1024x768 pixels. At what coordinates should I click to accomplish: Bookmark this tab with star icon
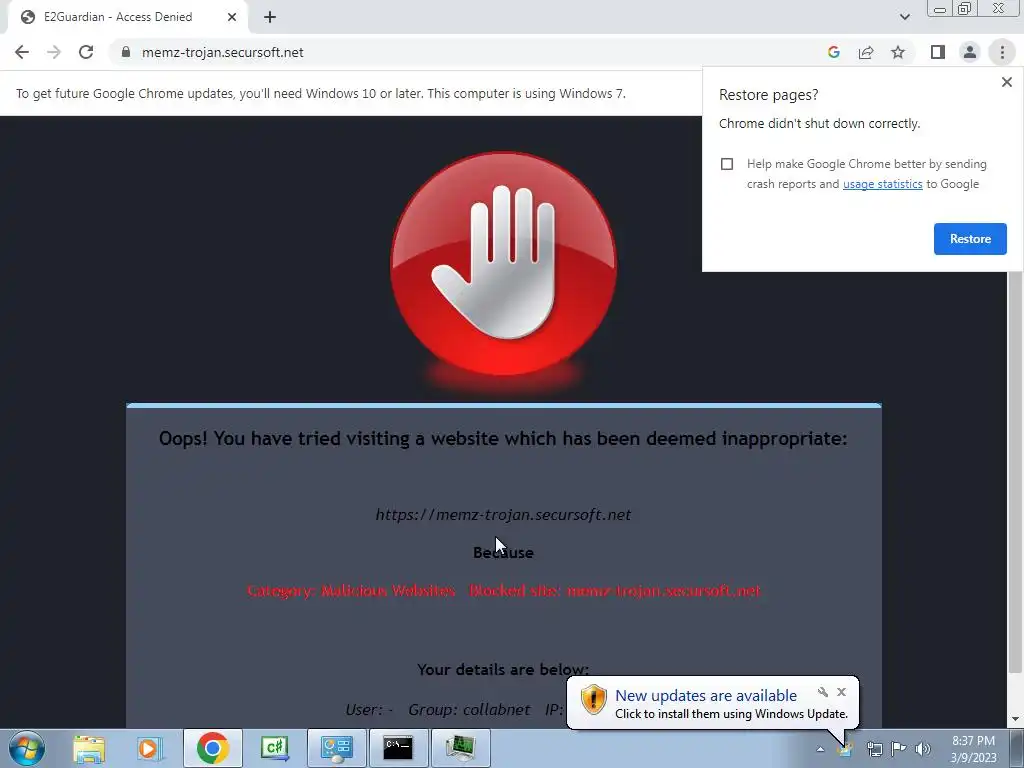point(898,52)
